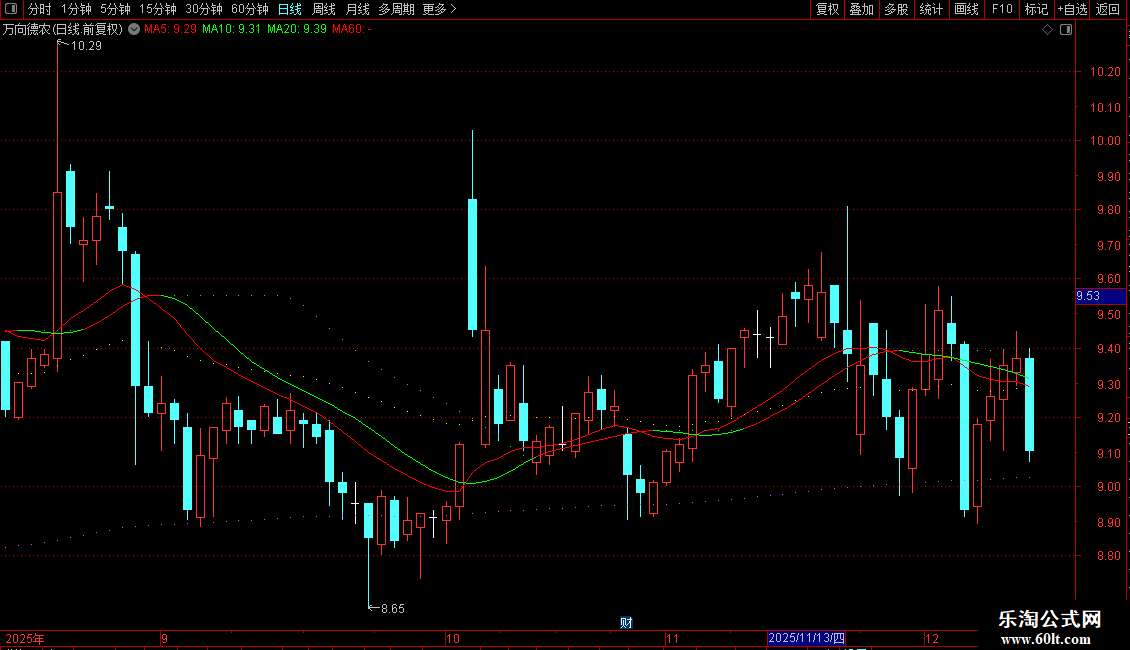Select the 30分钟 period
Viewport: 1130px width, 650px height.
[x=204, y=9]
